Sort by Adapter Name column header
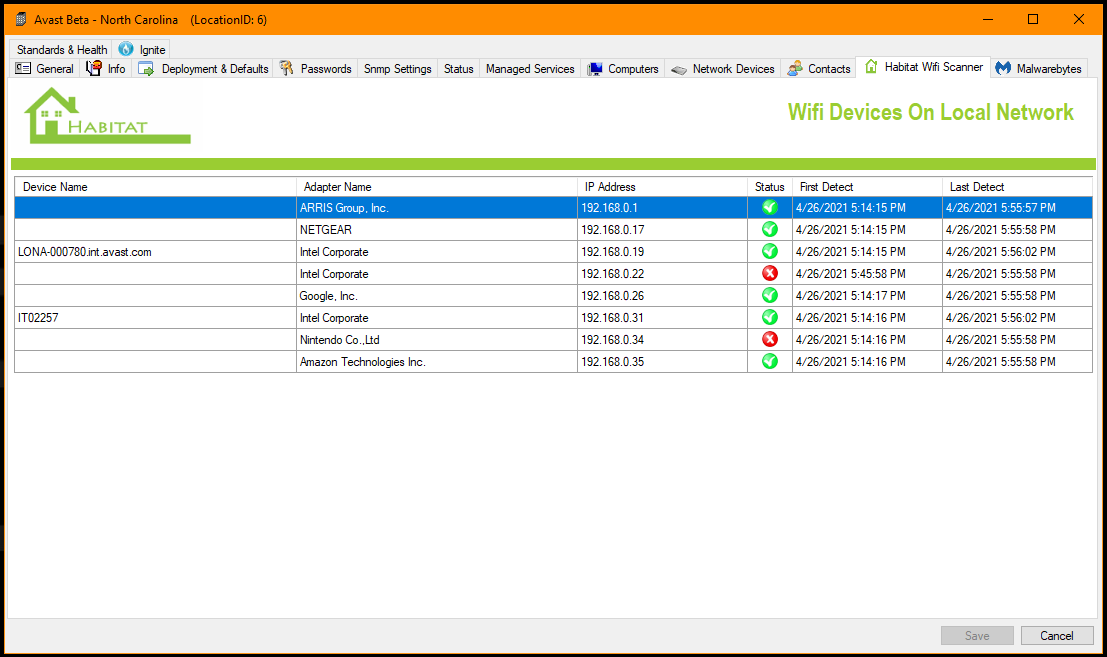Image resolution: width=1107 pixels, height=657 pixels. pyautogui.click(x=436, y=187)
